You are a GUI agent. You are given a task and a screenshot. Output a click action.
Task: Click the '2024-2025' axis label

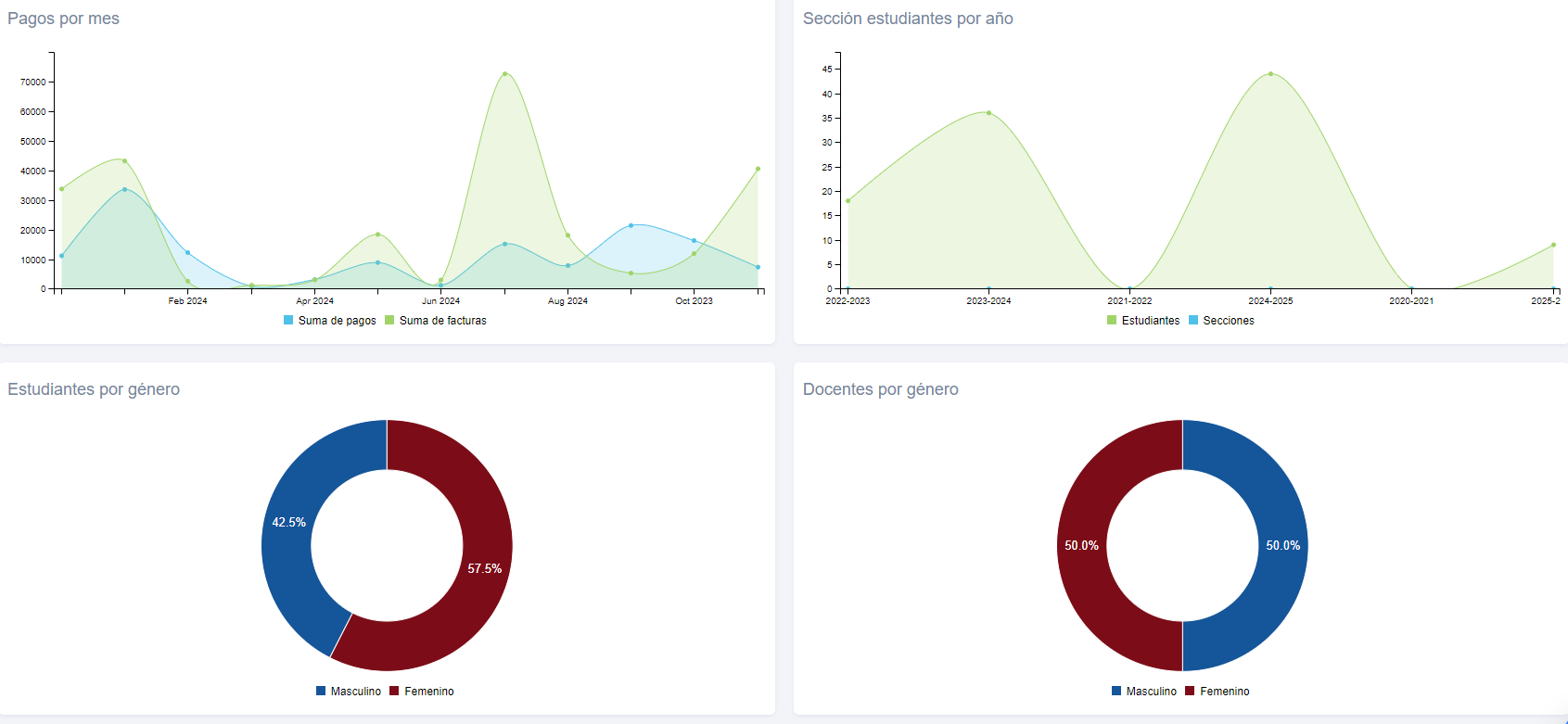(1270, 301)
